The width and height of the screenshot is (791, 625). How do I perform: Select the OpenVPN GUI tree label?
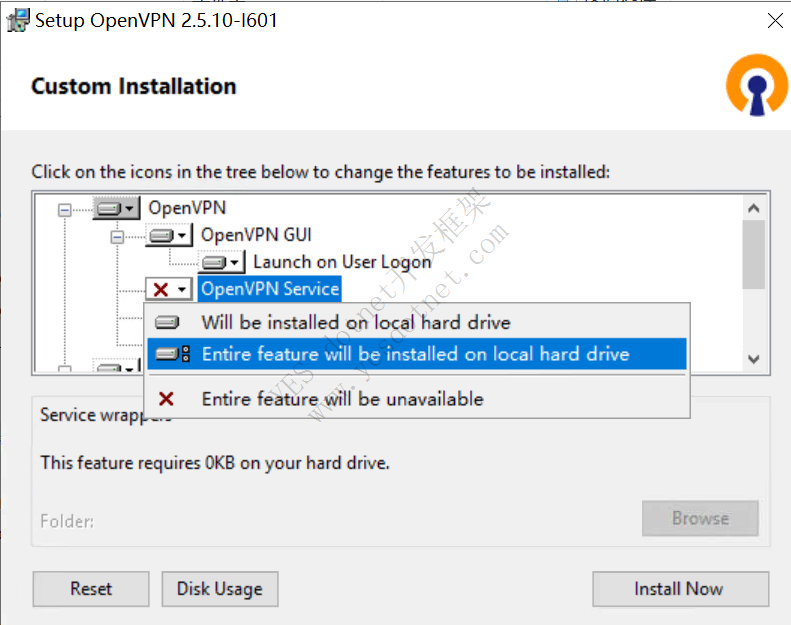click(x=256, y=235)
